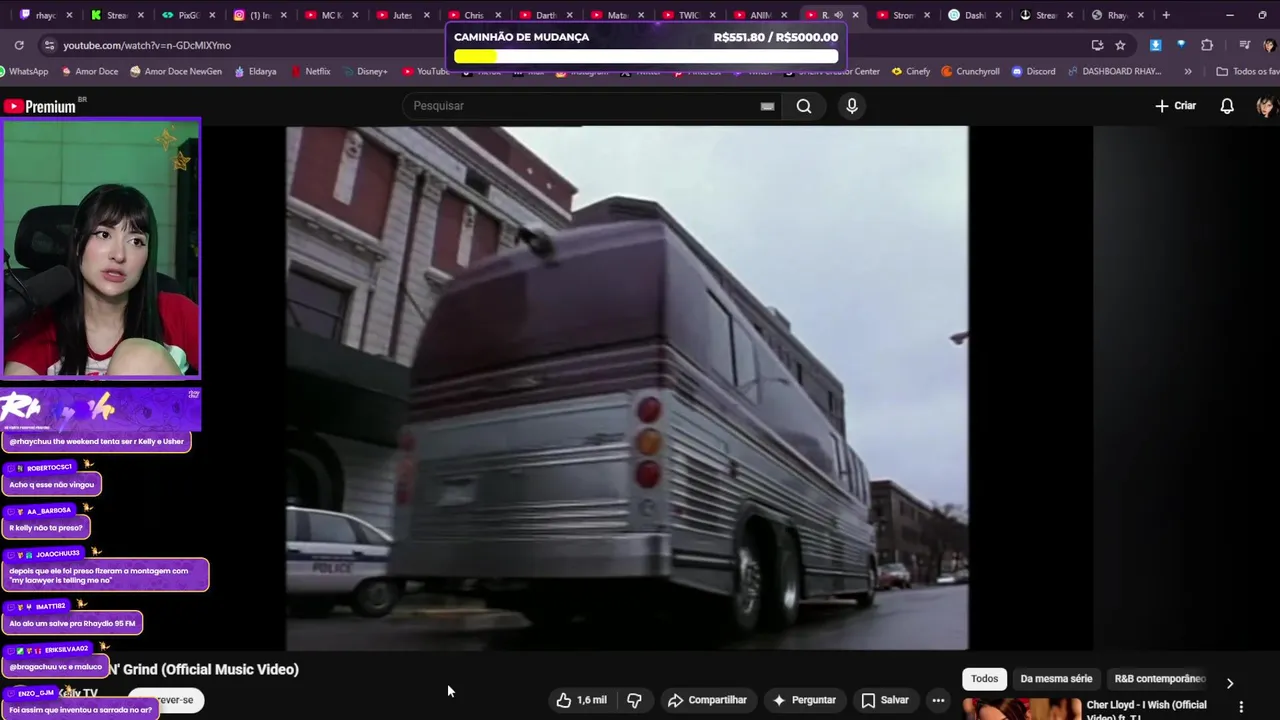This screenshot has width=1280, height=720.
Task: Click the video player frame
Action: 627,388
